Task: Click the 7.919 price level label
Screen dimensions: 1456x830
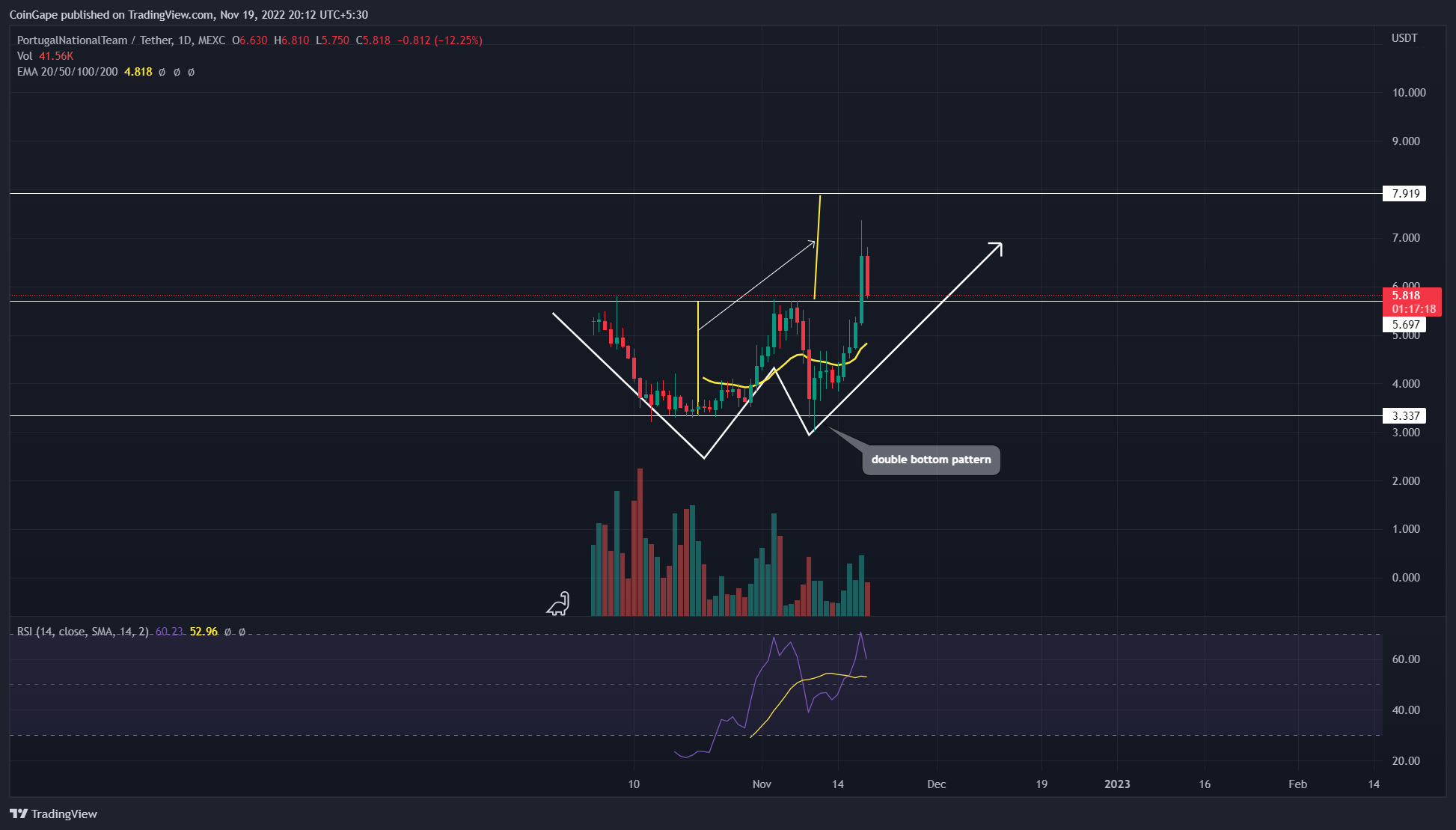Action: point(1405,194)
